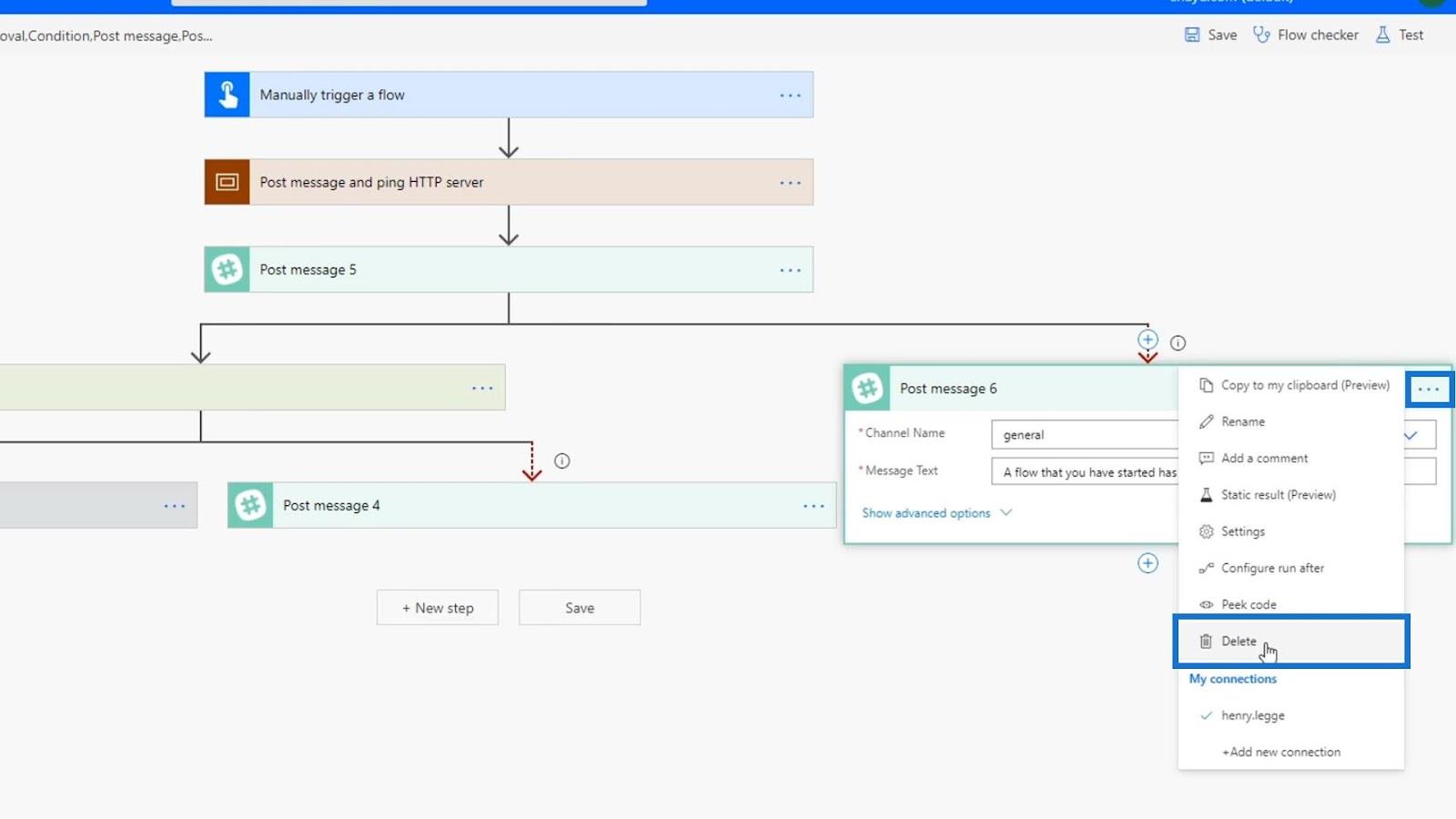Click Test in the top toolbar
This screenshot has height=819, width=1456.
tap(1411, 35)
